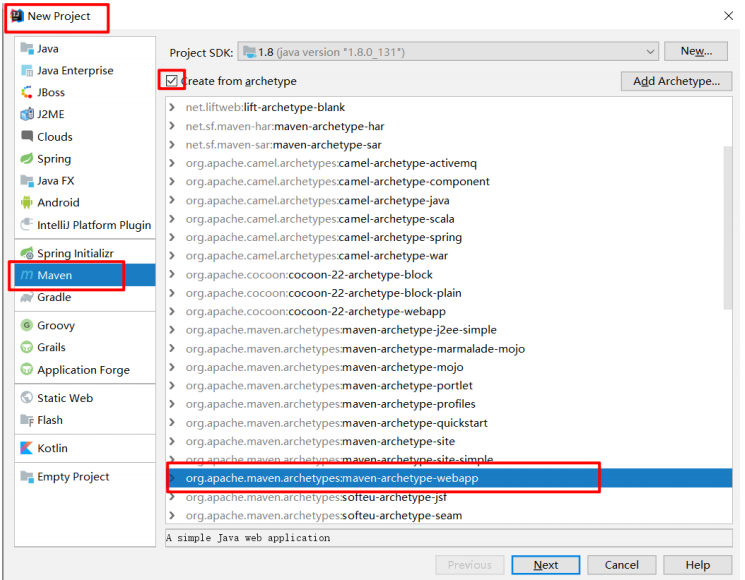This screenshot has height=580, width=745.
Task: Click the Gradle elephant icon
Action: click(27, 297)
